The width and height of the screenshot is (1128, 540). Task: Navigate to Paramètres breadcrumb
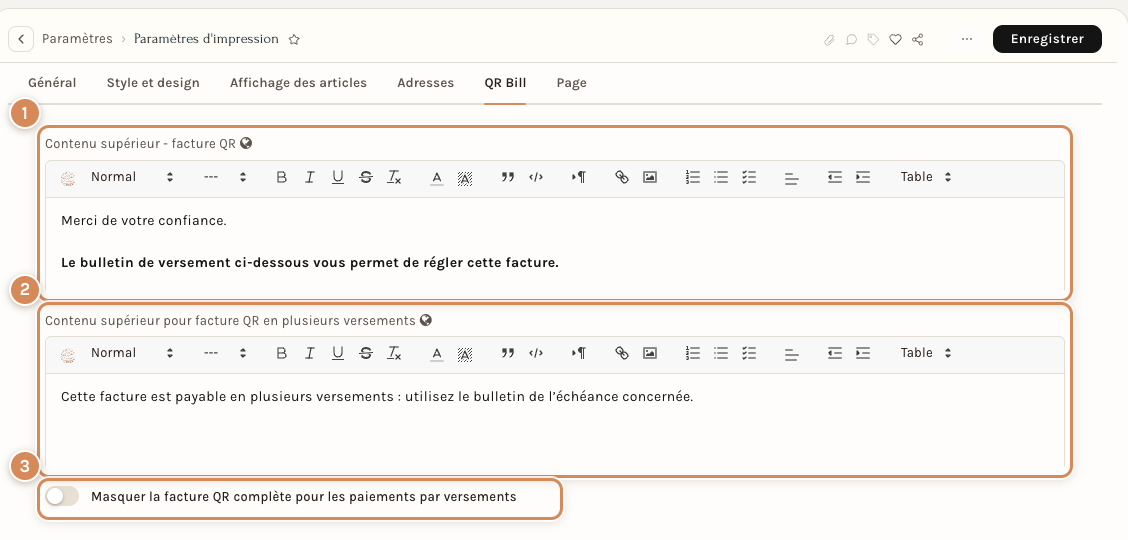point(77,39)
